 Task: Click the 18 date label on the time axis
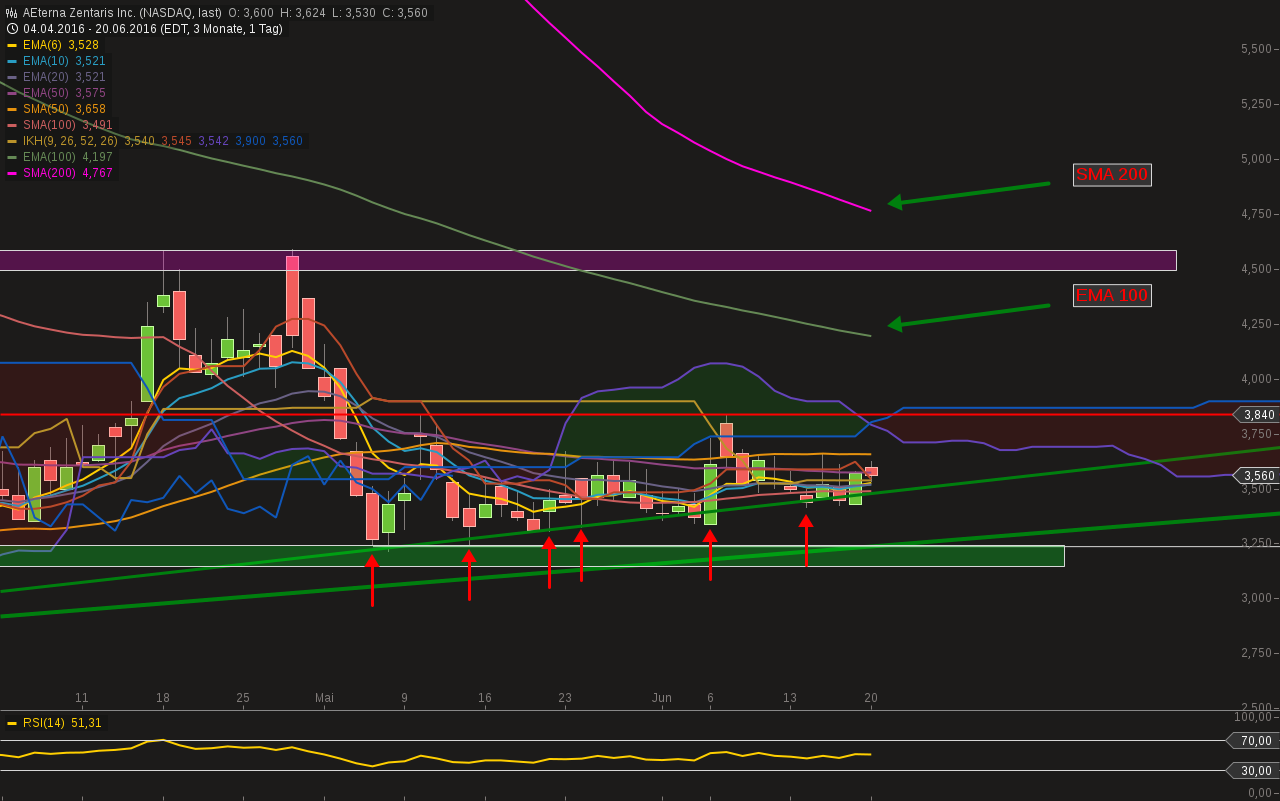163,698
